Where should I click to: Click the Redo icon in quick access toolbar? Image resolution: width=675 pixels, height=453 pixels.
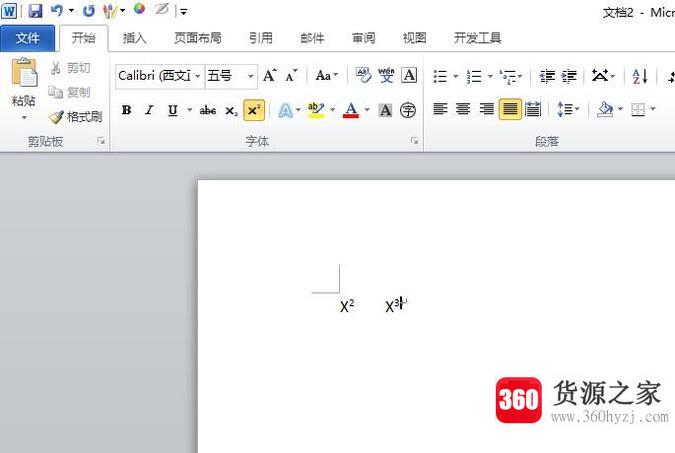[88, 10]
